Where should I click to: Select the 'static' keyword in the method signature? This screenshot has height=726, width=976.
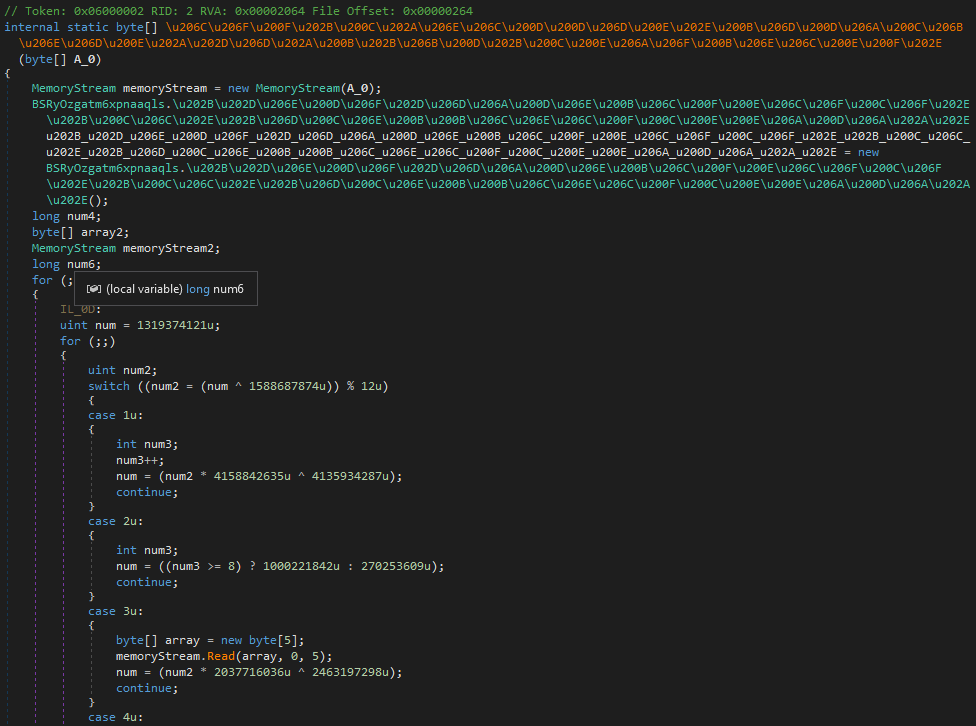pyautogui.click(x=88, y=27)
